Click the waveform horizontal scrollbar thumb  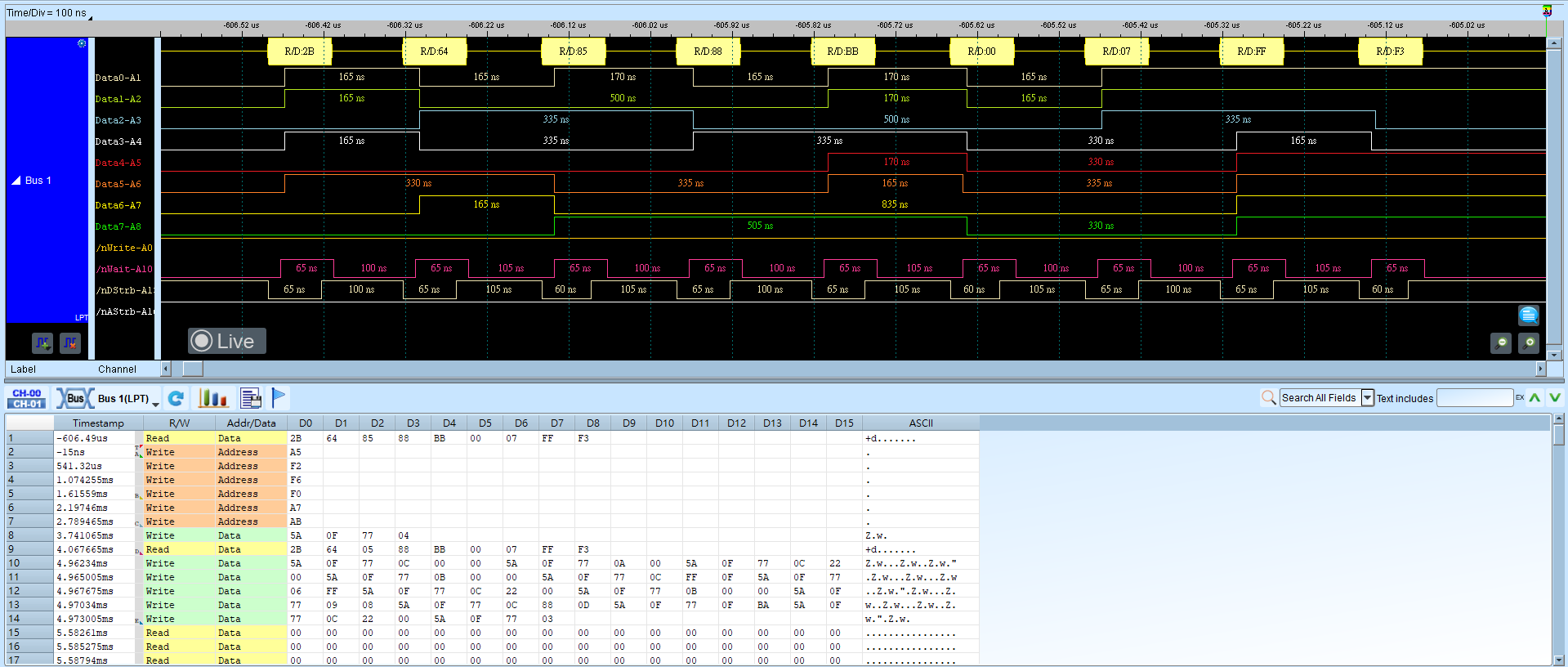click(193, 369)
